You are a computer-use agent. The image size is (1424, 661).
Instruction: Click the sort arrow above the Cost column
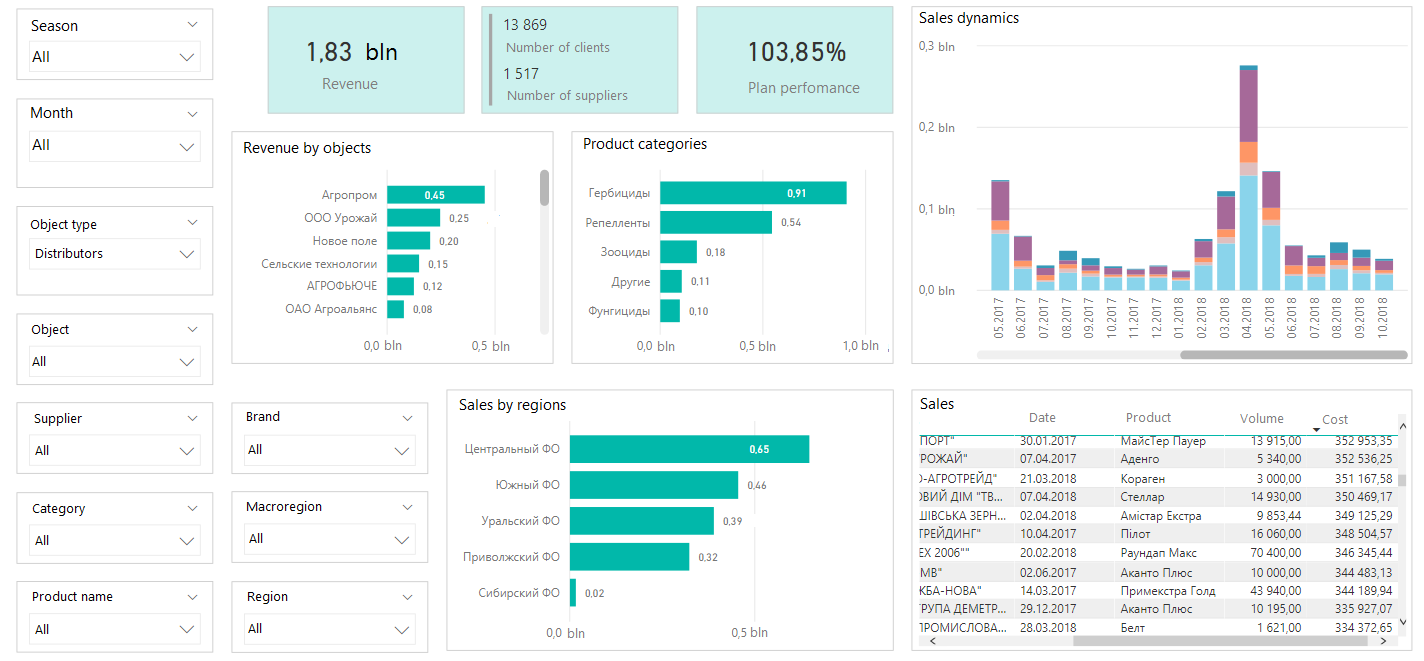pos(1316,429)
